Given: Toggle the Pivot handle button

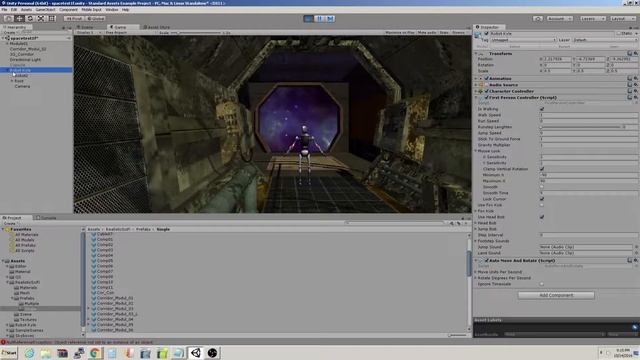Looking at the screenshot, I should [x=74, y=18].
